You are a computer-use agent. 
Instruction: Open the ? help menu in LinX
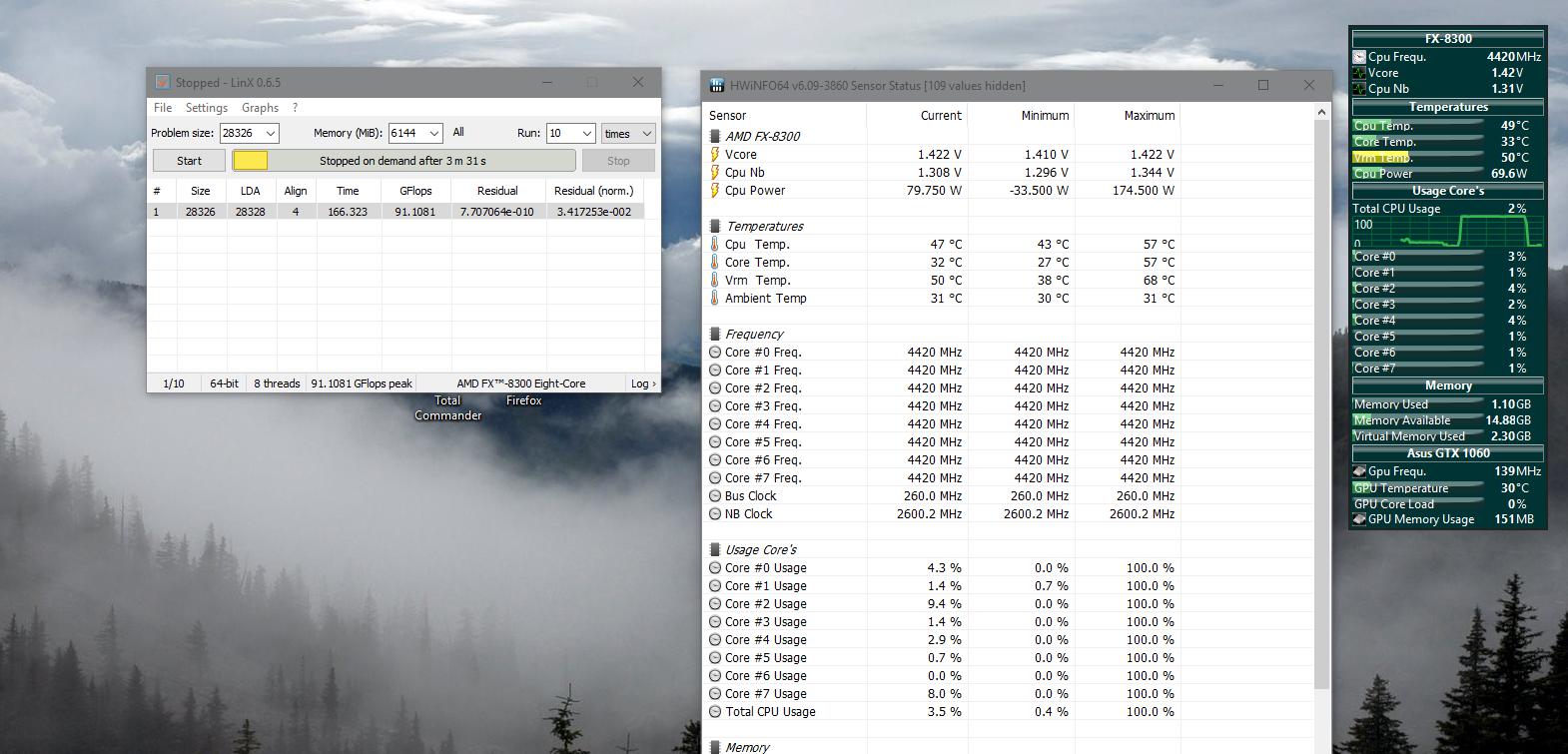(295, 108)
